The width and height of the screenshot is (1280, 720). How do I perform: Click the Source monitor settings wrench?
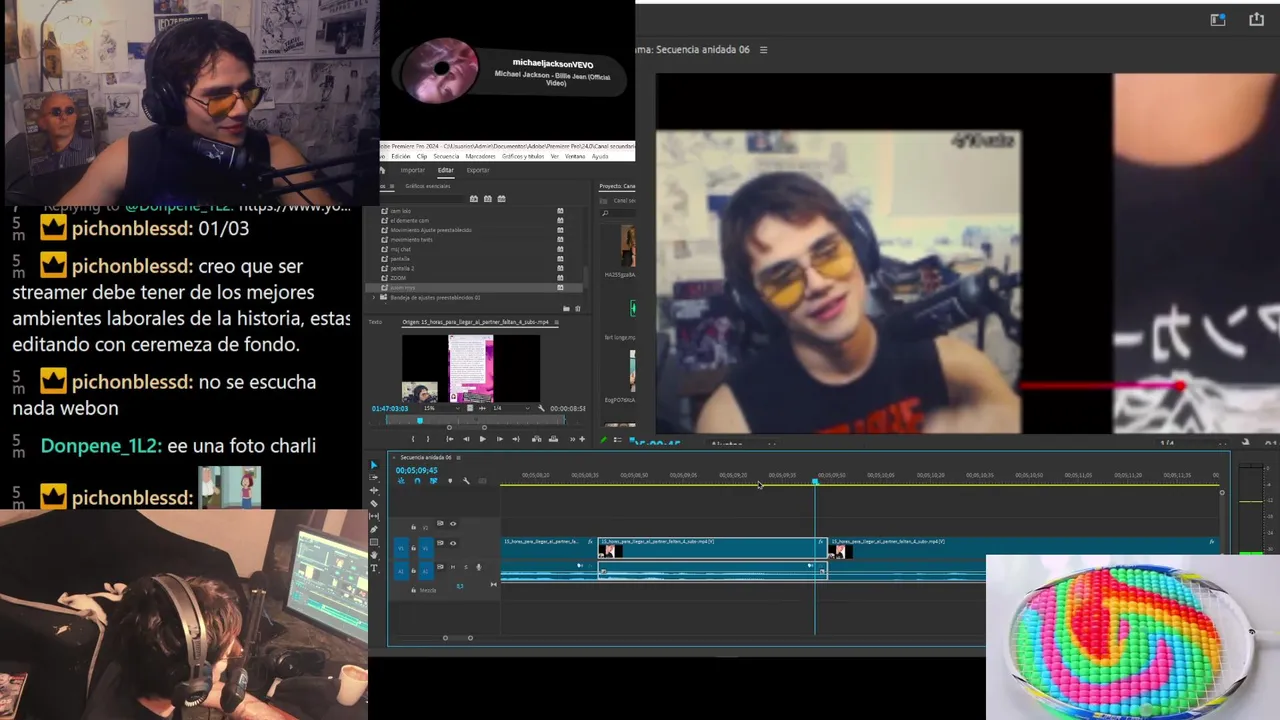(541, 408)
